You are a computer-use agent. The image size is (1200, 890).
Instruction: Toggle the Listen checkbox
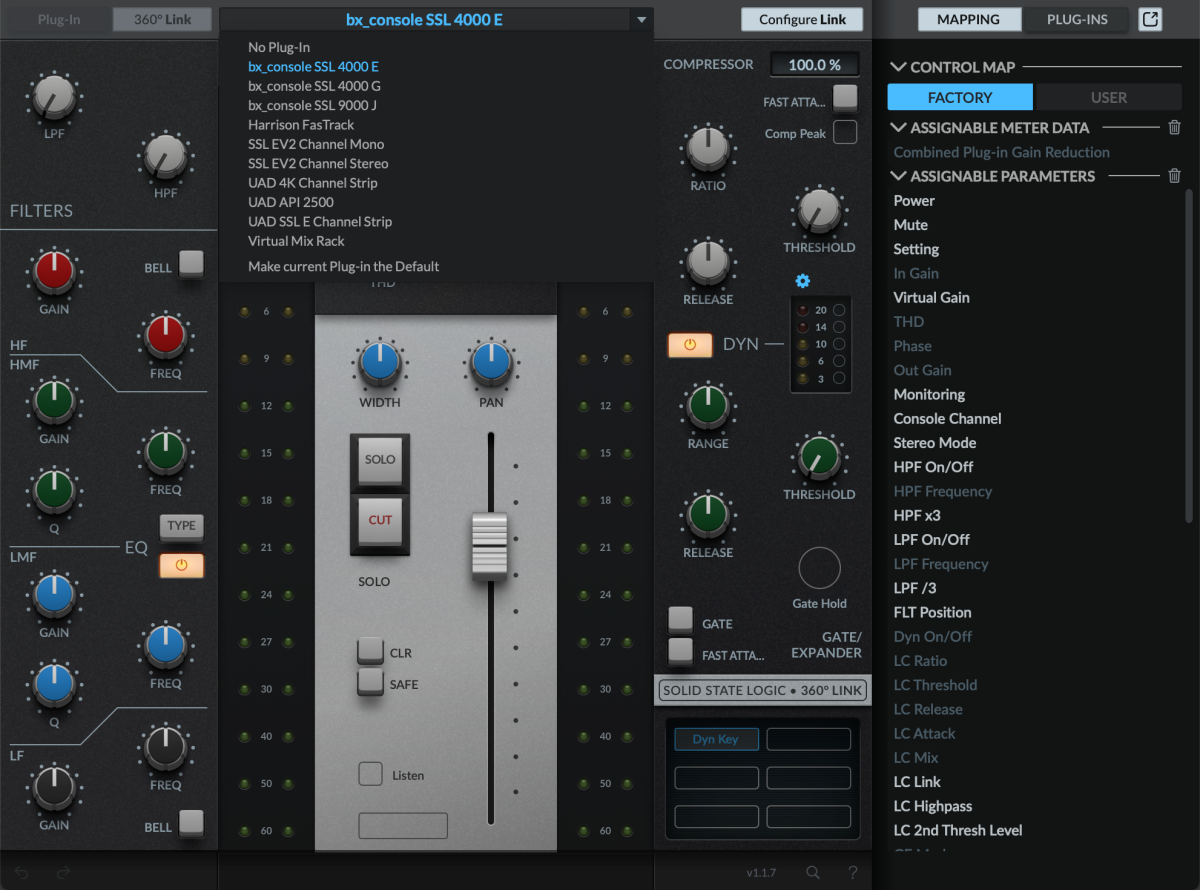(370, 774)
